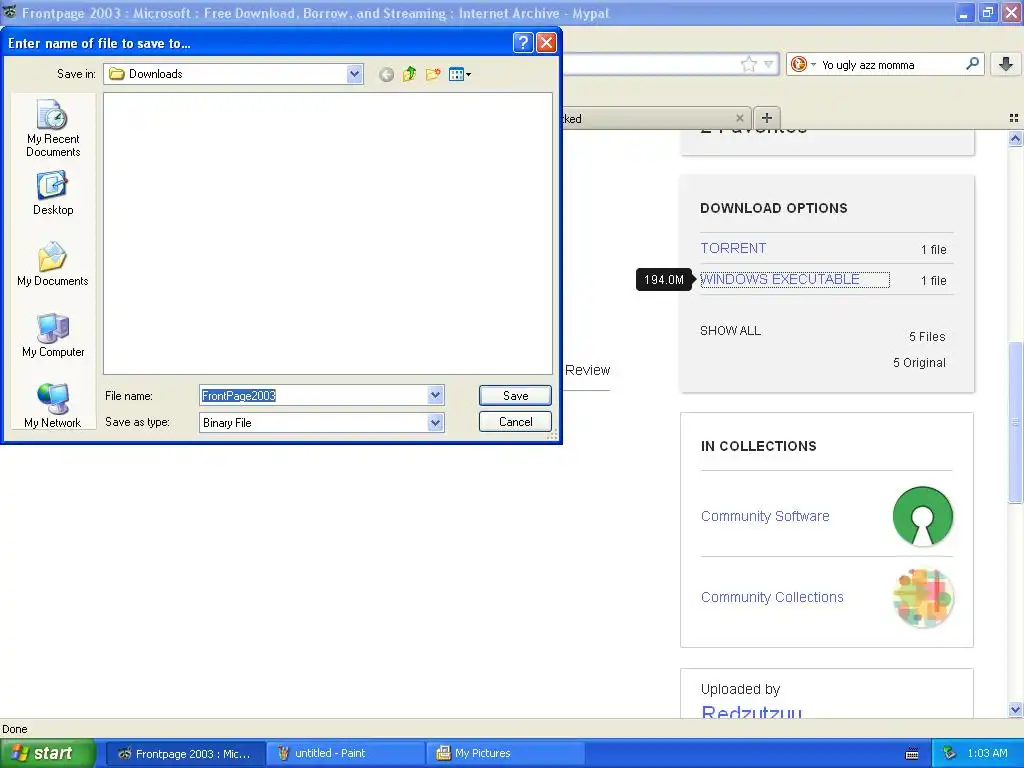
Task: Click the taskbar keyboard language icon
Action: click(x=912, y=754)
